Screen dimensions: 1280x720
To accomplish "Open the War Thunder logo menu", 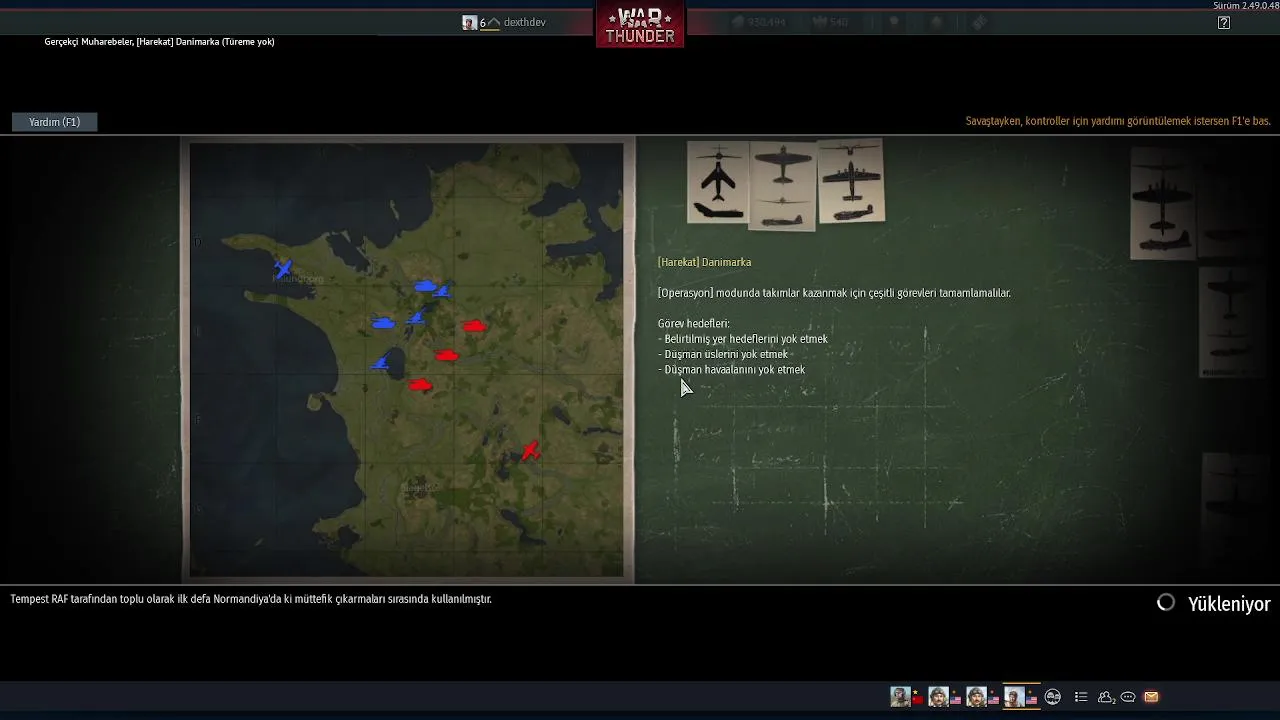I will [x=640, y=24].
